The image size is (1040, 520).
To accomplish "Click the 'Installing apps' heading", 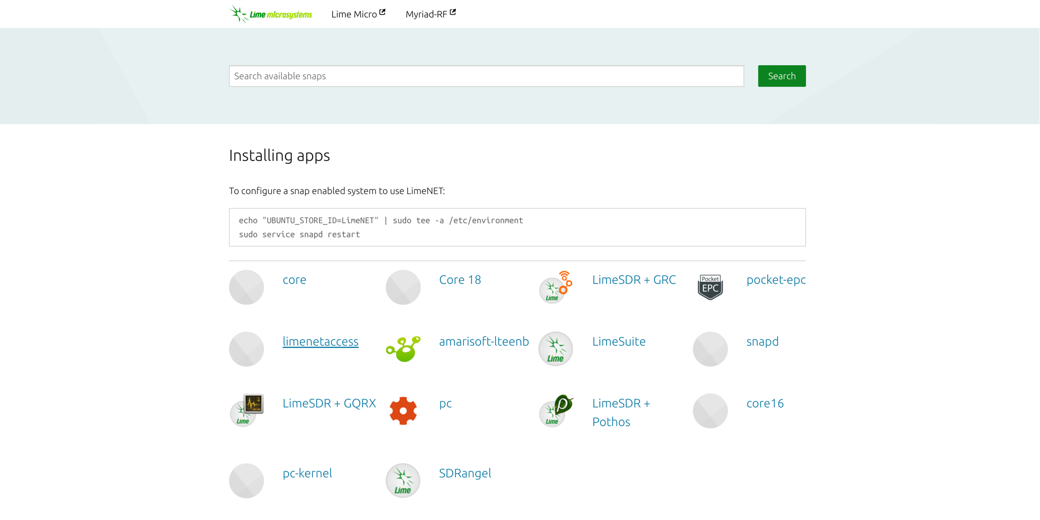I will (x=279, y=156).
